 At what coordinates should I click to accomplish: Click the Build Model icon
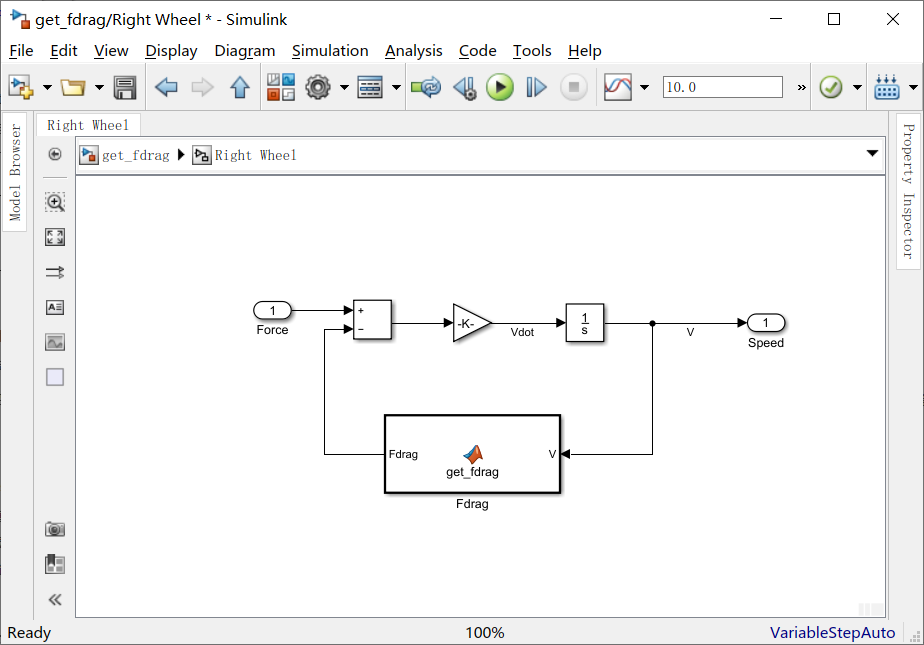tap(887, 87)
